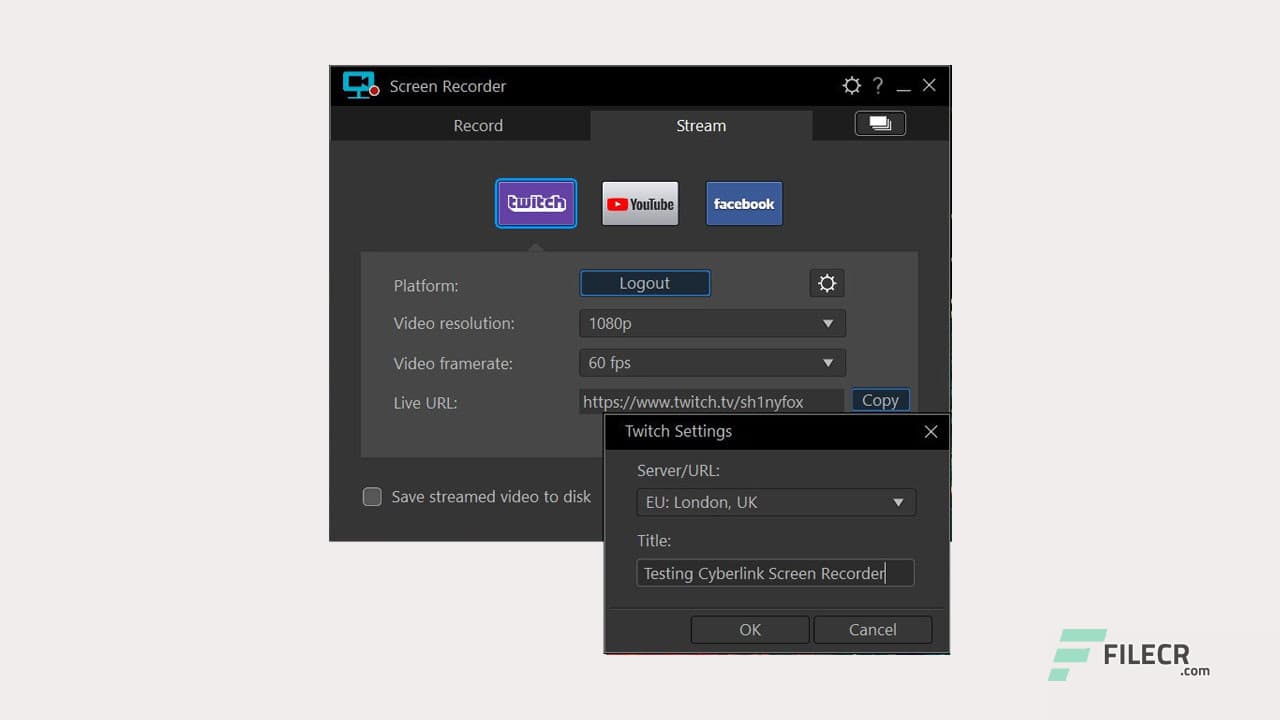
Task: Open help using the question mark icon
Action: 878,86
